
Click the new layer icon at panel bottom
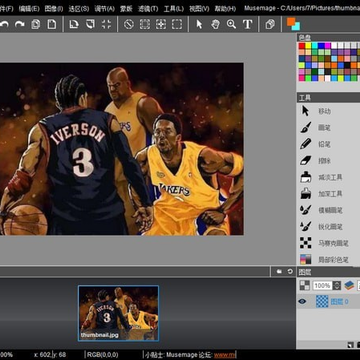[351, 345]
